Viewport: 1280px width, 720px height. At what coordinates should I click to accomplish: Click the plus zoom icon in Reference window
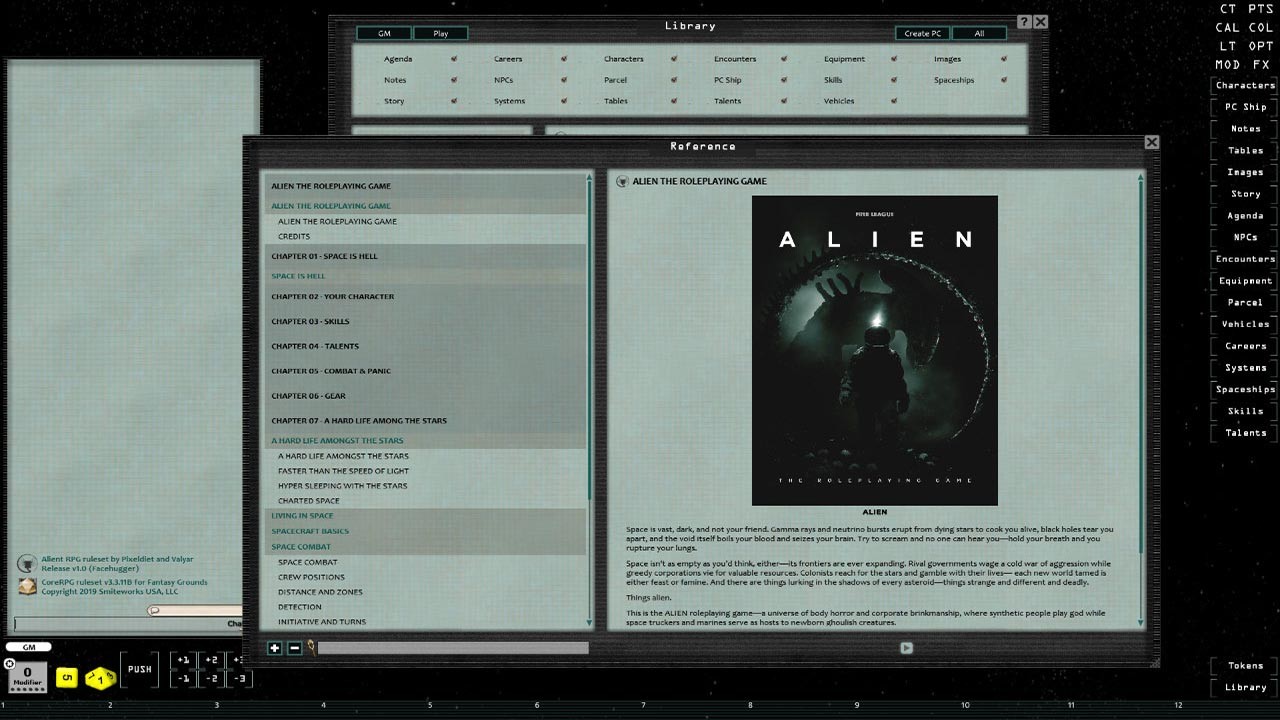point(275,648)
